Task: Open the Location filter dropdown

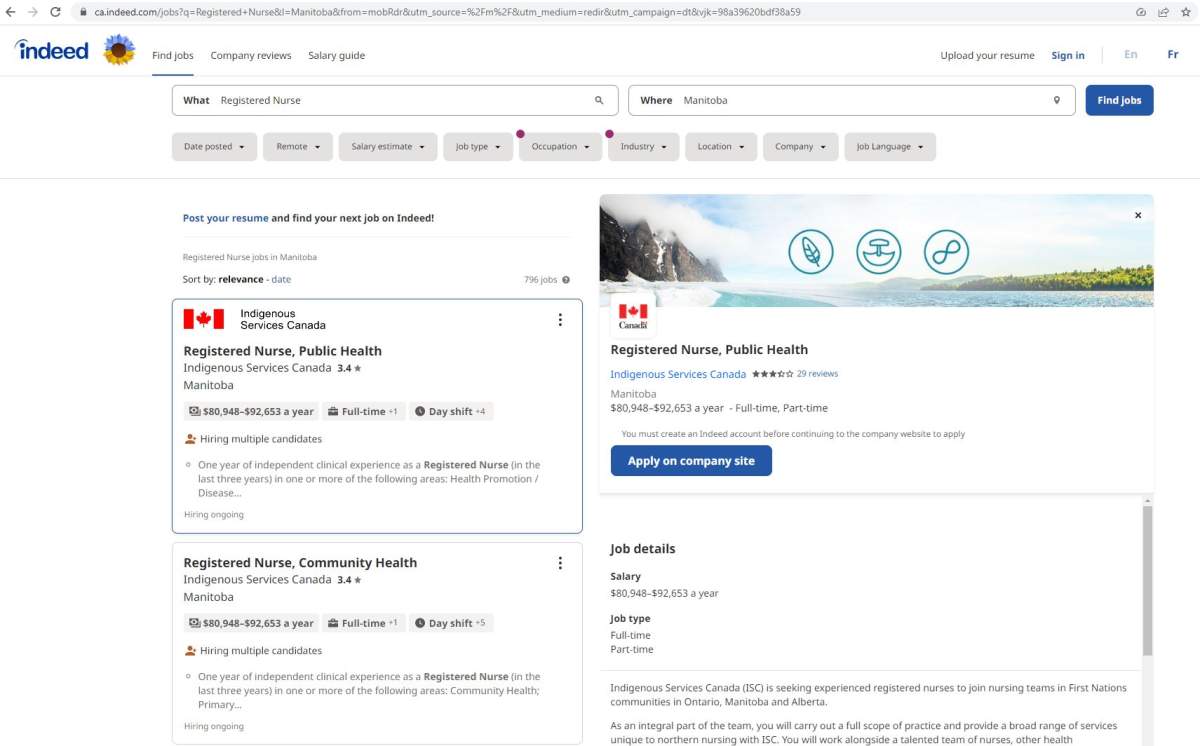Action: click(721, 147)
